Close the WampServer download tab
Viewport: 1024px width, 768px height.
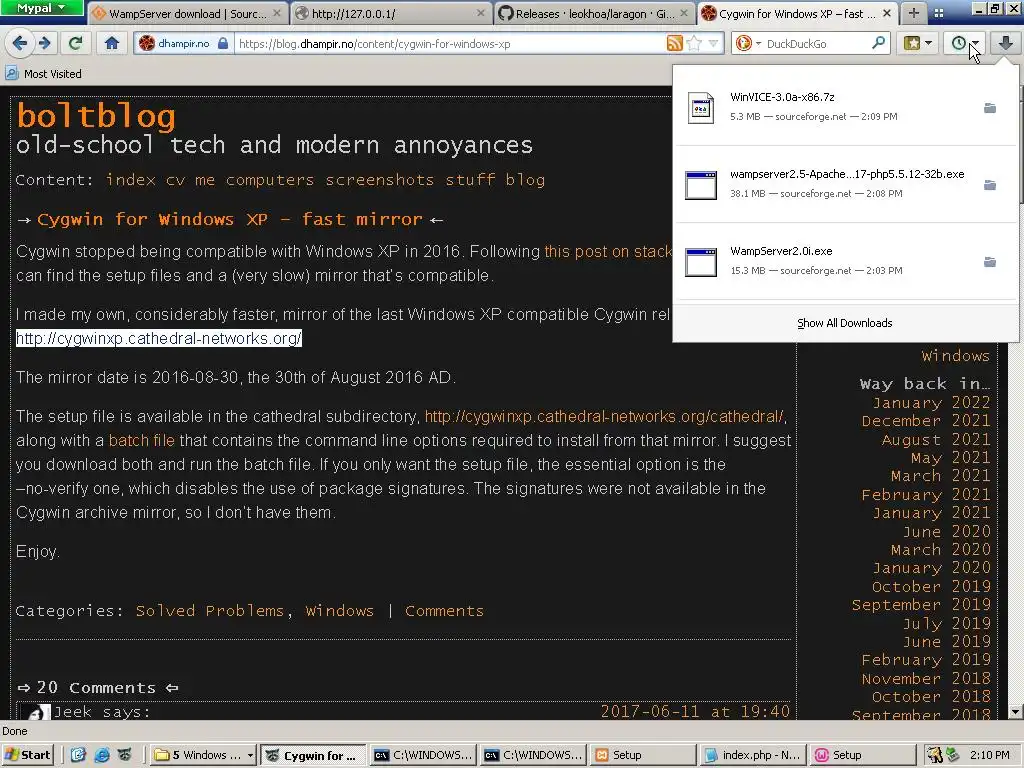[277, 13]
